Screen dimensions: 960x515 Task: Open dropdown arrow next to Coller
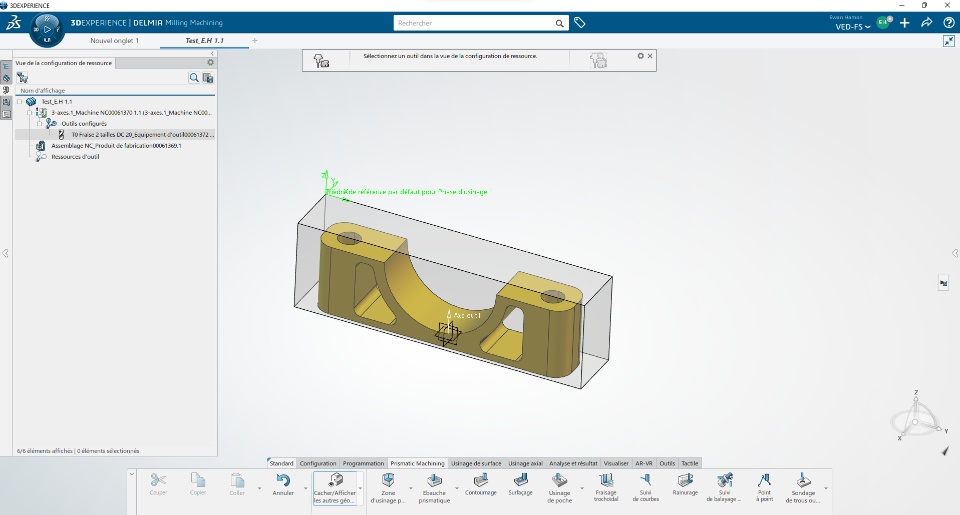260,488
